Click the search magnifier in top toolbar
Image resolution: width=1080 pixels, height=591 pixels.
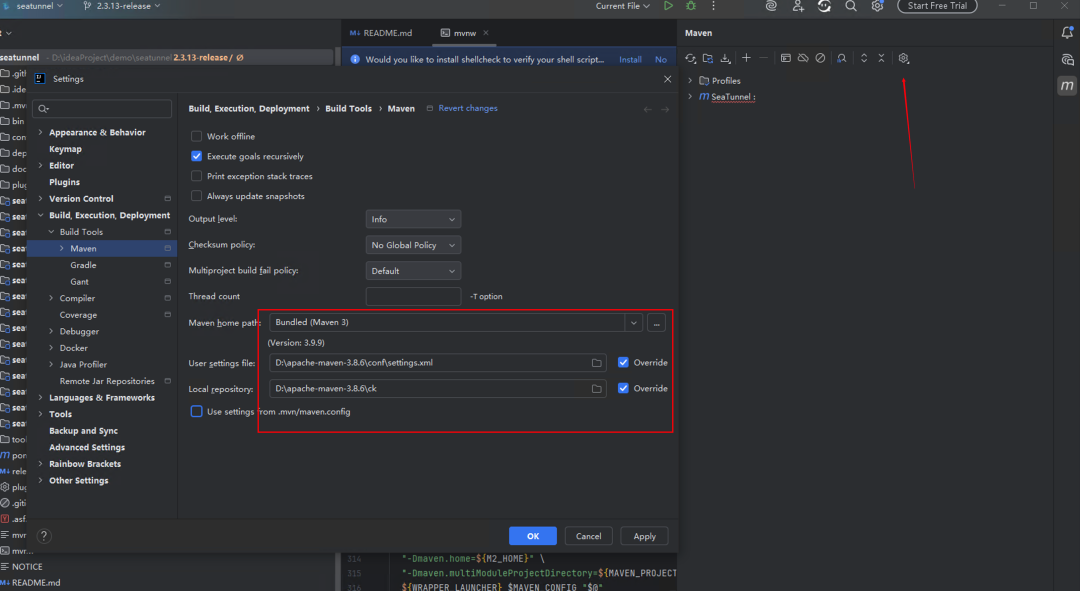pyautogui.click(x=851, y=6)
